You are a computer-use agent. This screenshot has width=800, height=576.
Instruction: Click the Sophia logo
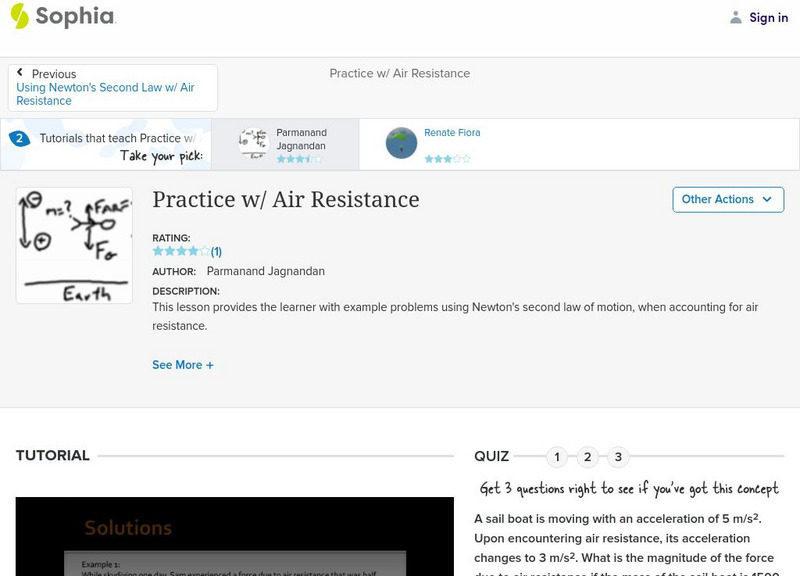pos(65,17)
